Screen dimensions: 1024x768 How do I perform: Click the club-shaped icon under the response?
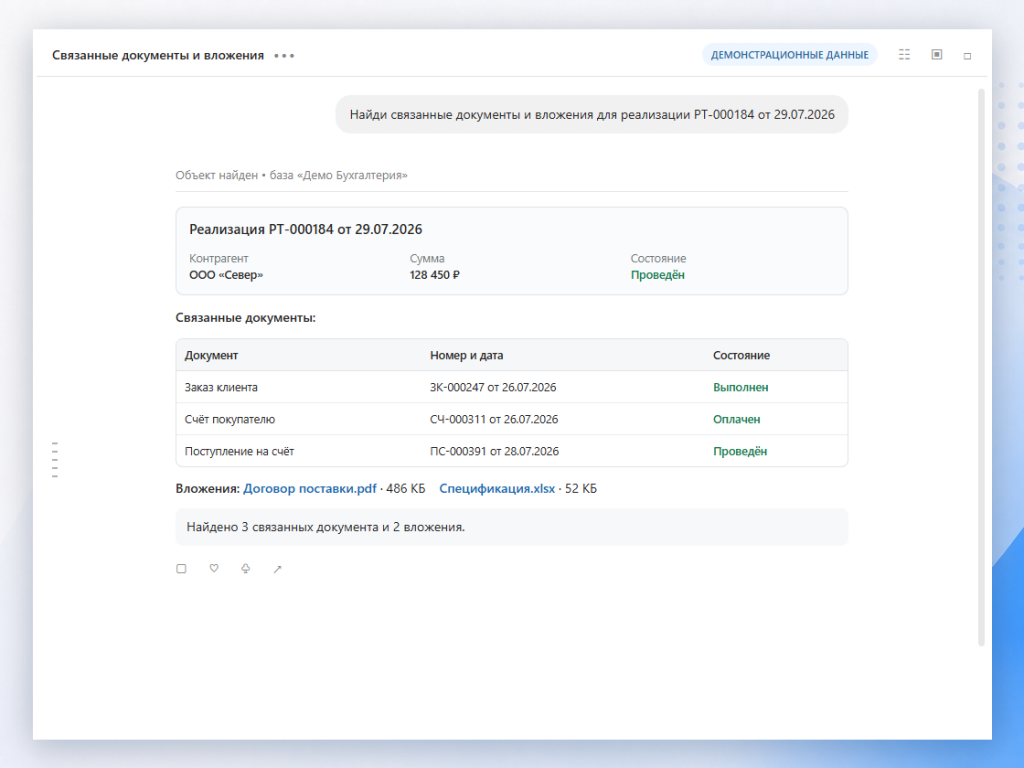246,569
